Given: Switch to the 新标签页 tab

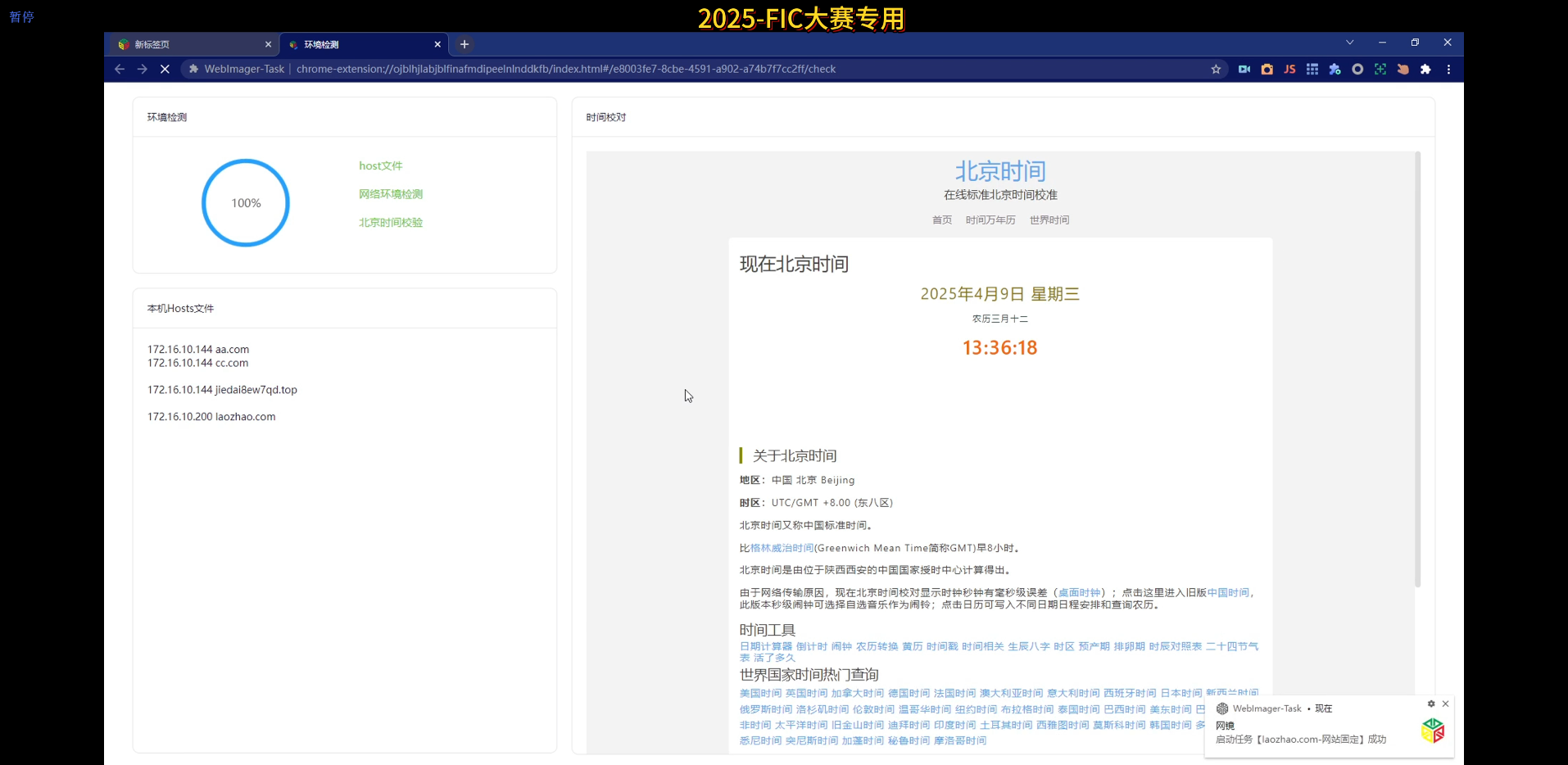Looking at the screenshot, I should point(188,44).
